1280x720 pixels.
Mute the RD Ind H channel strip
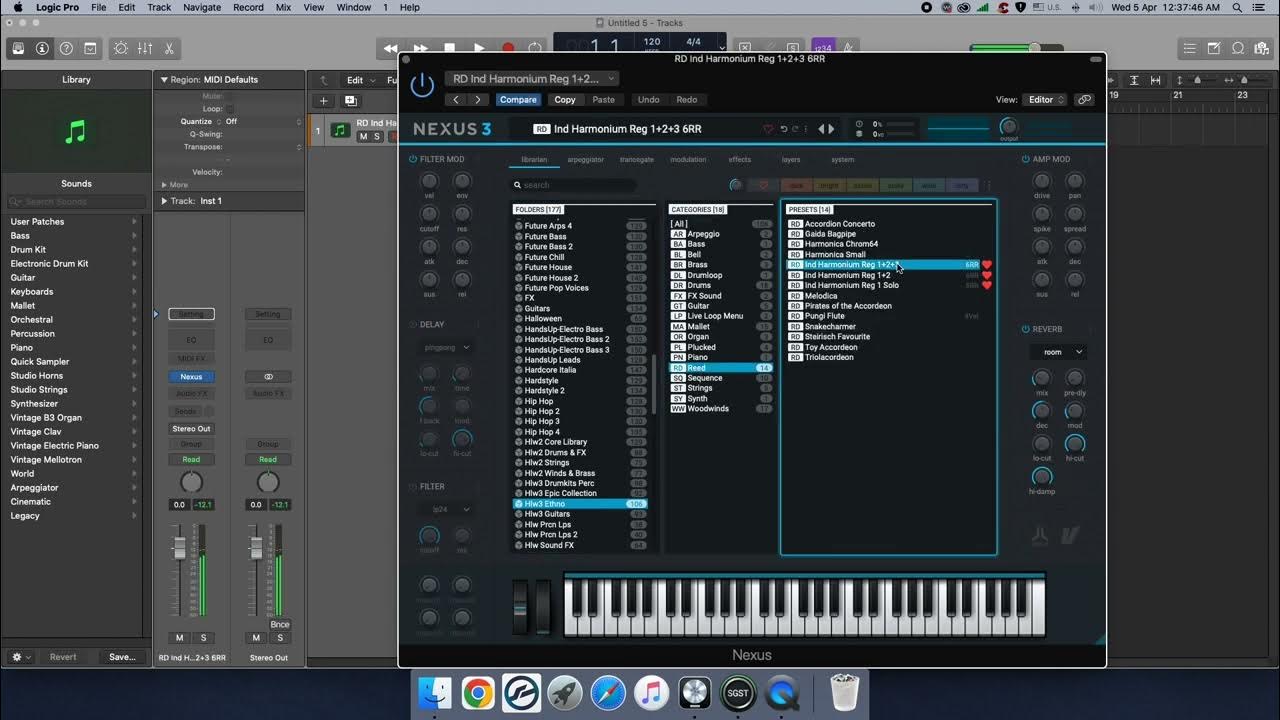point(180,638)
